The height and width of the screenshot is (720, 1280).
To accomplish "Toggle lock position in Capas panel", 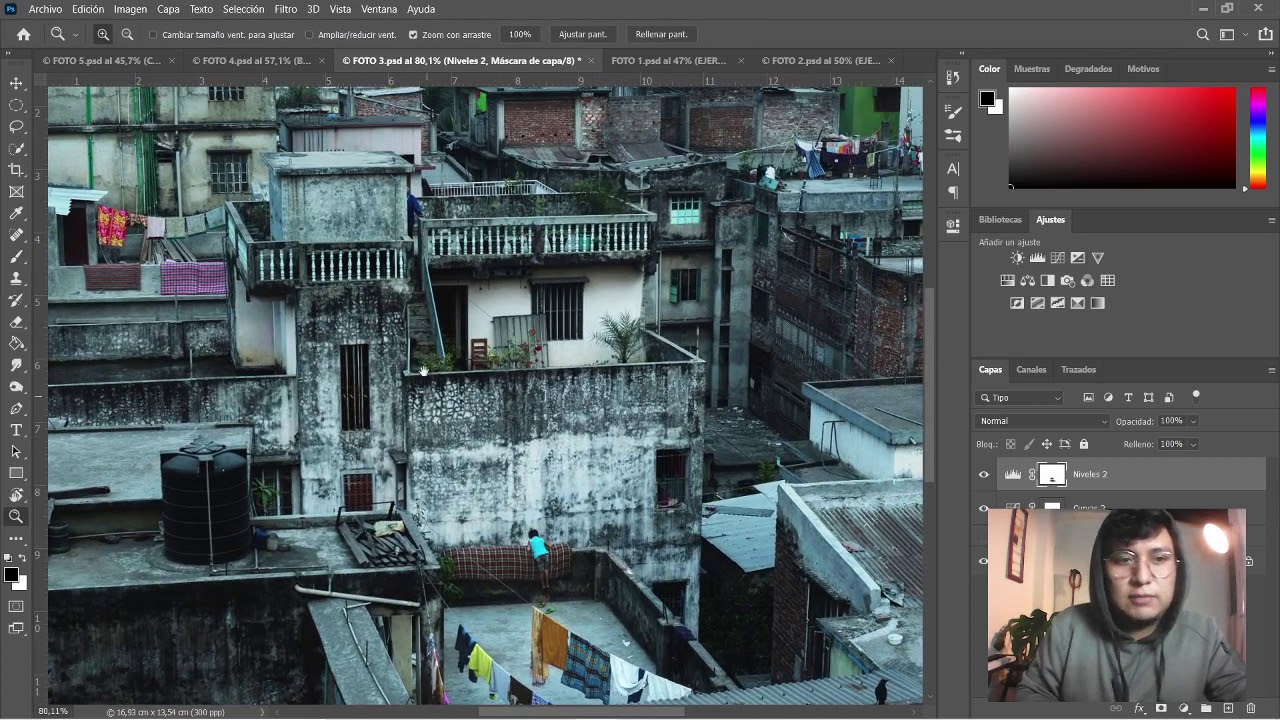I will (1046, 444).
